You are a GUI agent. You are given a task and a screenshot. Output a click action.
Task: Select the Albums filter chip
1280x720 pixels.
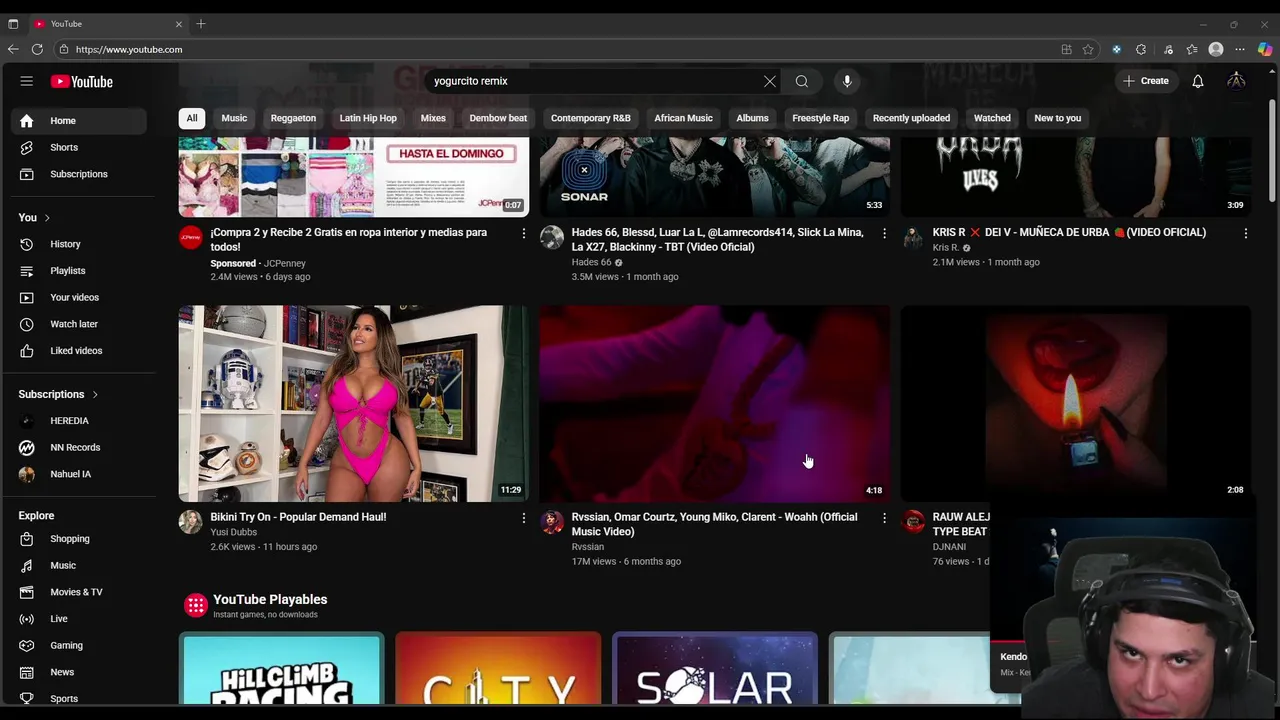(753, 118)
